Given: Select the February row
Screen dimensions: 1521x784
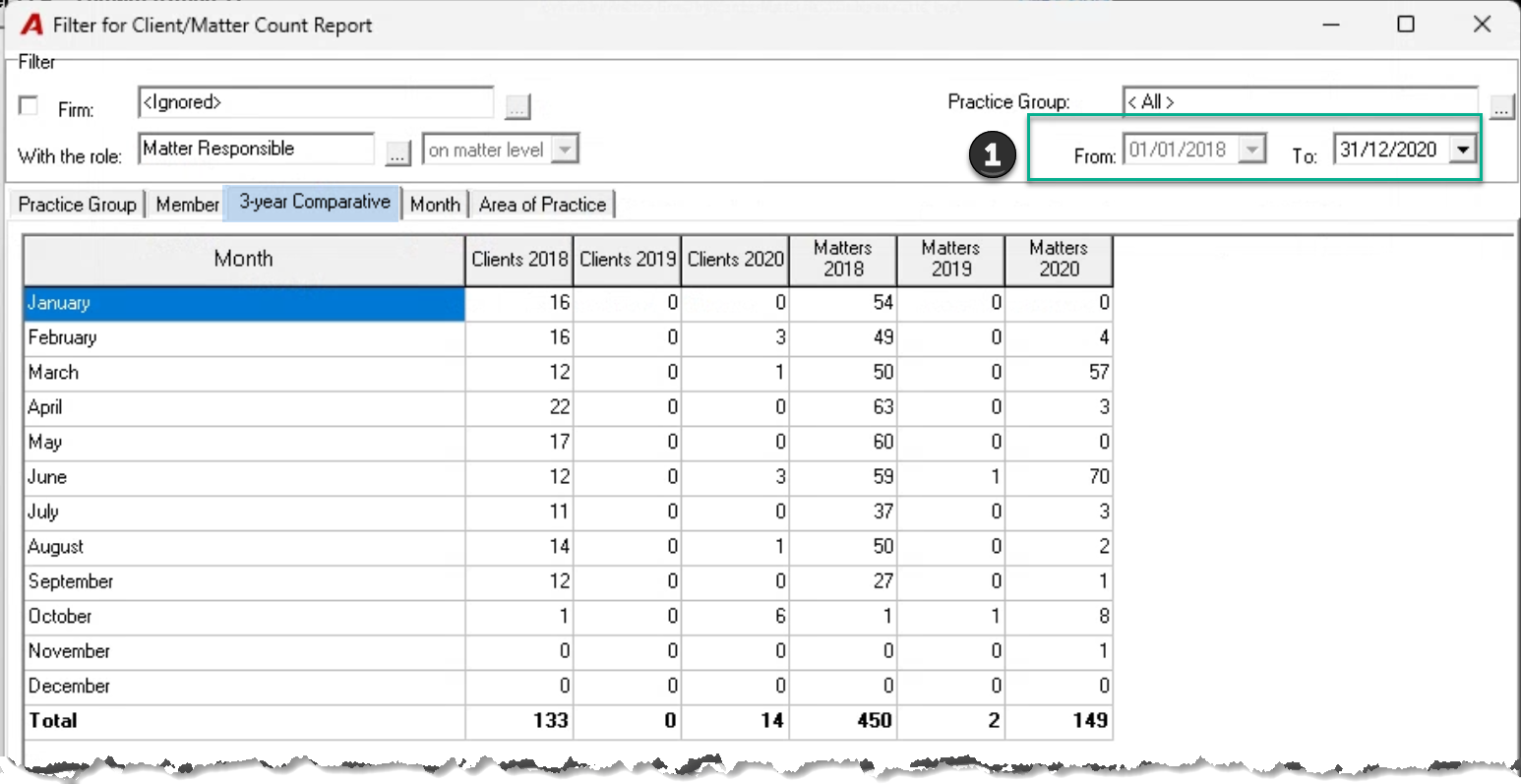Looking at the screenshot, I should 569,337.
